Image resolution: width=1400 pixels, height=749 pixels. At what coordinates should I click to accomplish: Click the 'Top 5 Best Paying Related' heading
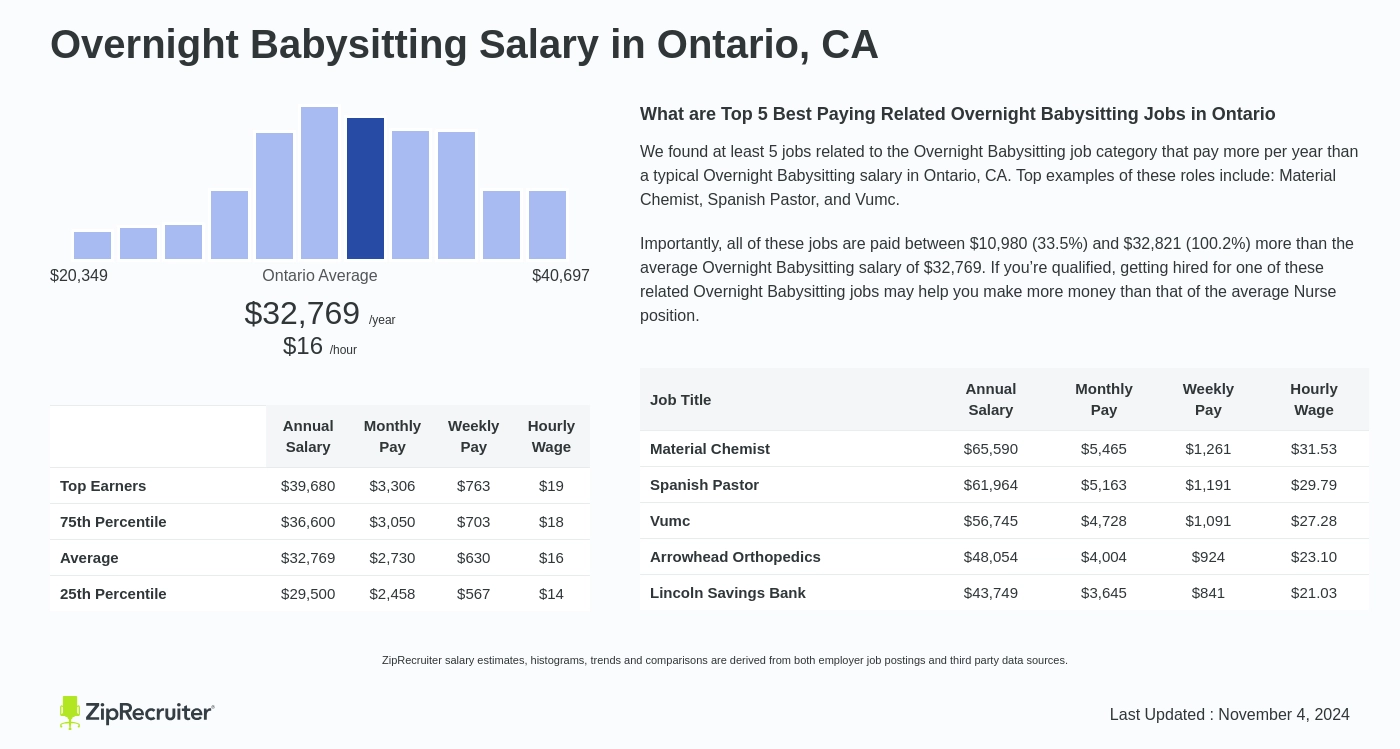(x=958, y=114)
